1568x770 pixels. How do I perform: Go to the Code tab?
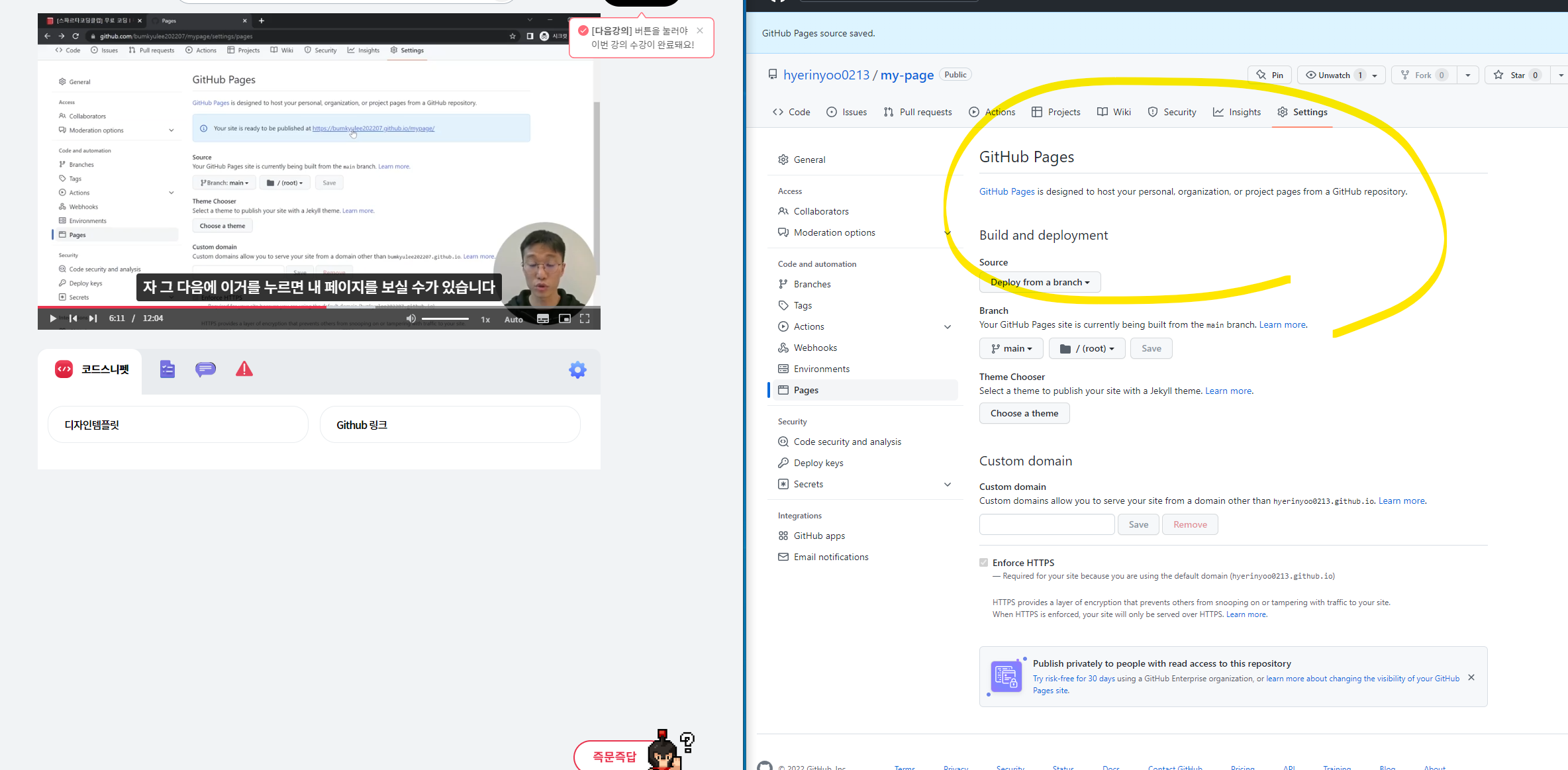[x=791, y=112]
